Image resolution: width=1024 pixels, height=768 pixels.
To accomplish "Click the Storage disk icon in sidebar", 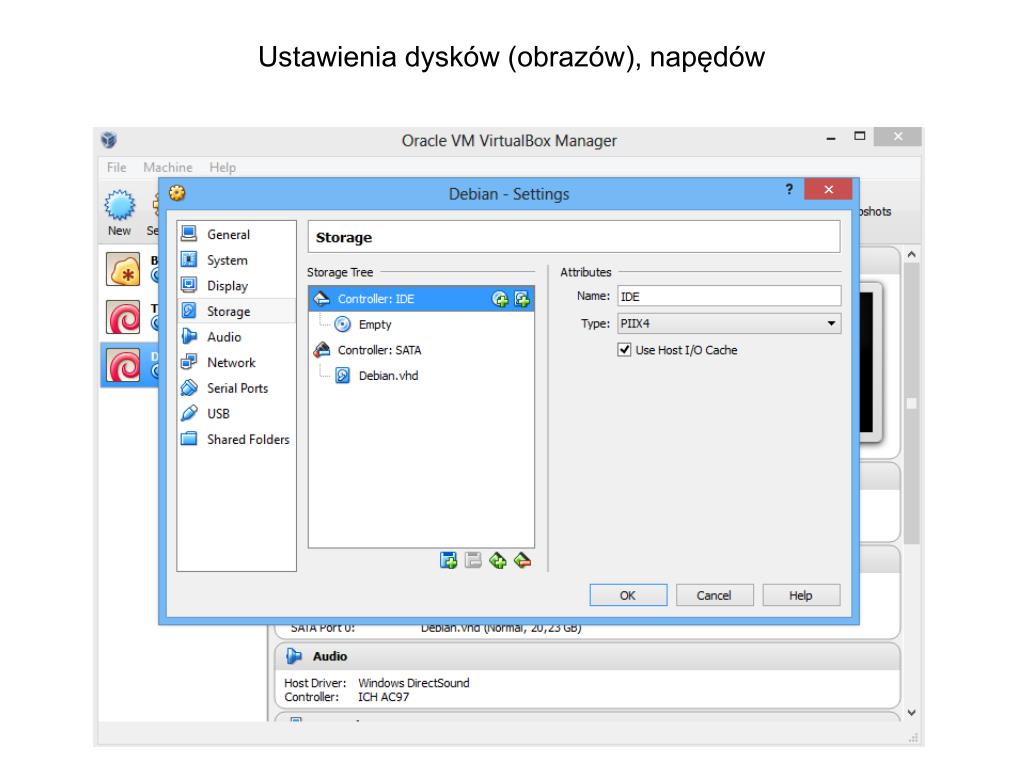I will click(189, 310).
